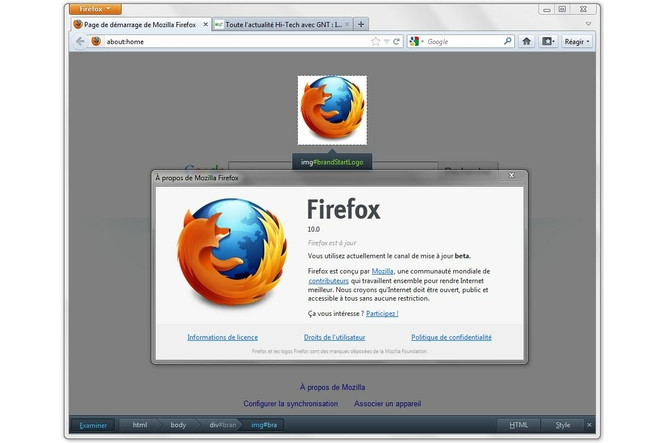Click Associer un appareil link
Image resolution: width=664 pixels, height=443 pixels.
(x=387, y=404)
